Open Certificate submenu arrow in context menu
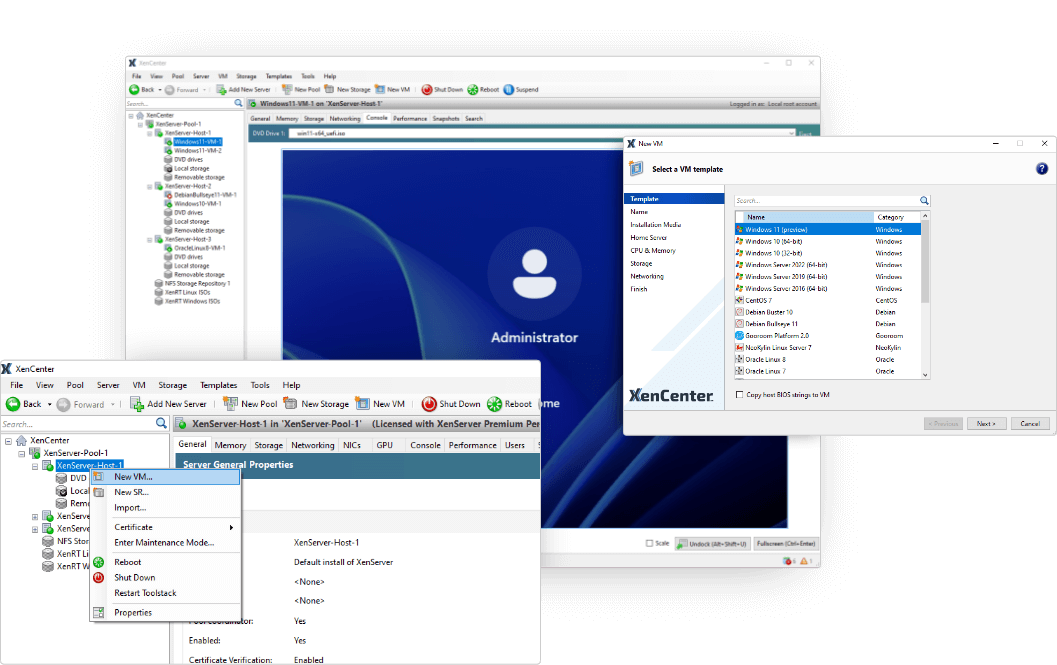This screenshot has width=1057, height=665. [231, 527]
